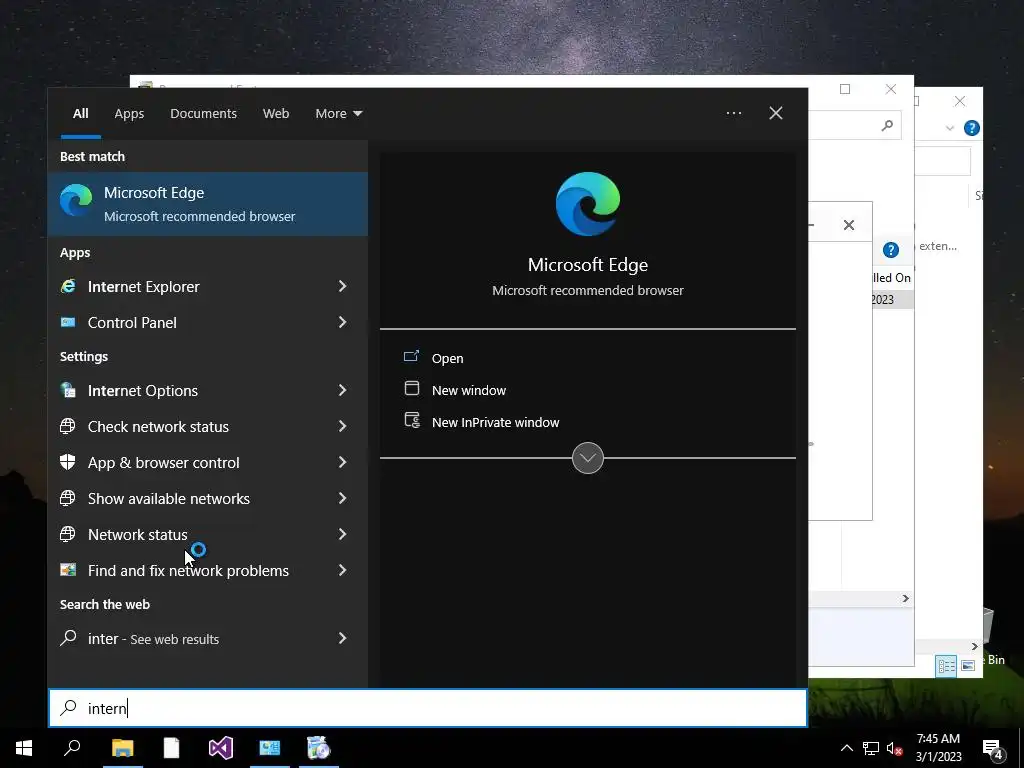The image size is (1024, 768).
Task: Open Control Panel taskbar icon
Action: [270, 748]
